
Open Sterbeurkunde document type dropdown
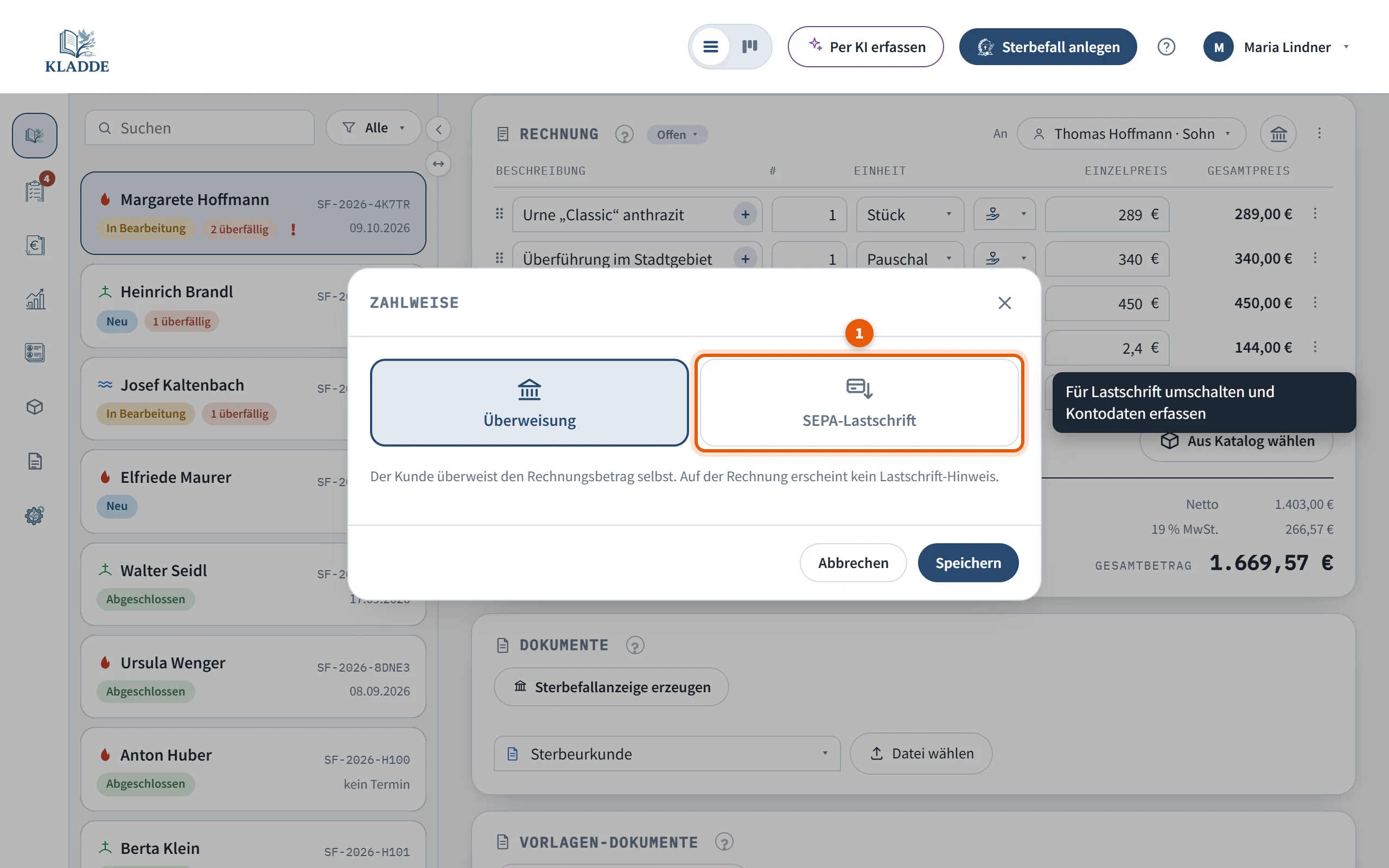(667, 754)
